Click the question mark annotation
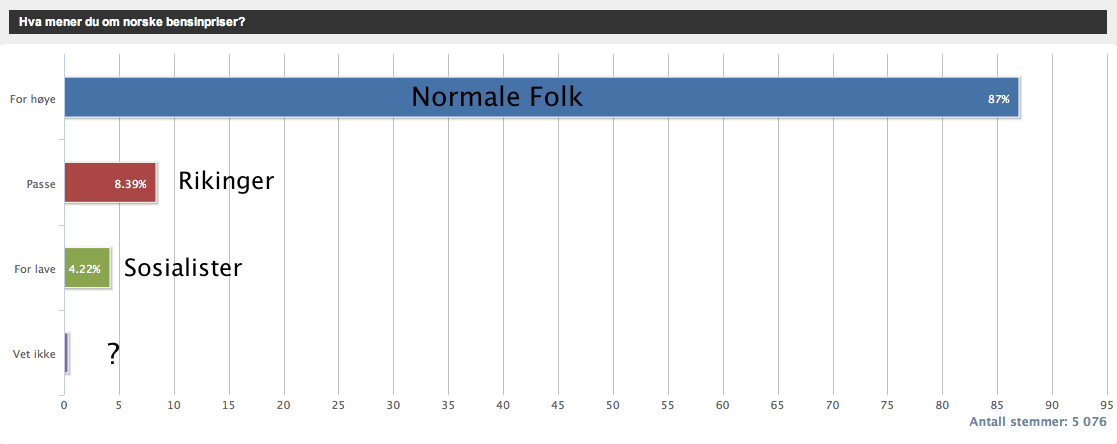This screenshot has width=1117, height=444. (x=113, y=354)
